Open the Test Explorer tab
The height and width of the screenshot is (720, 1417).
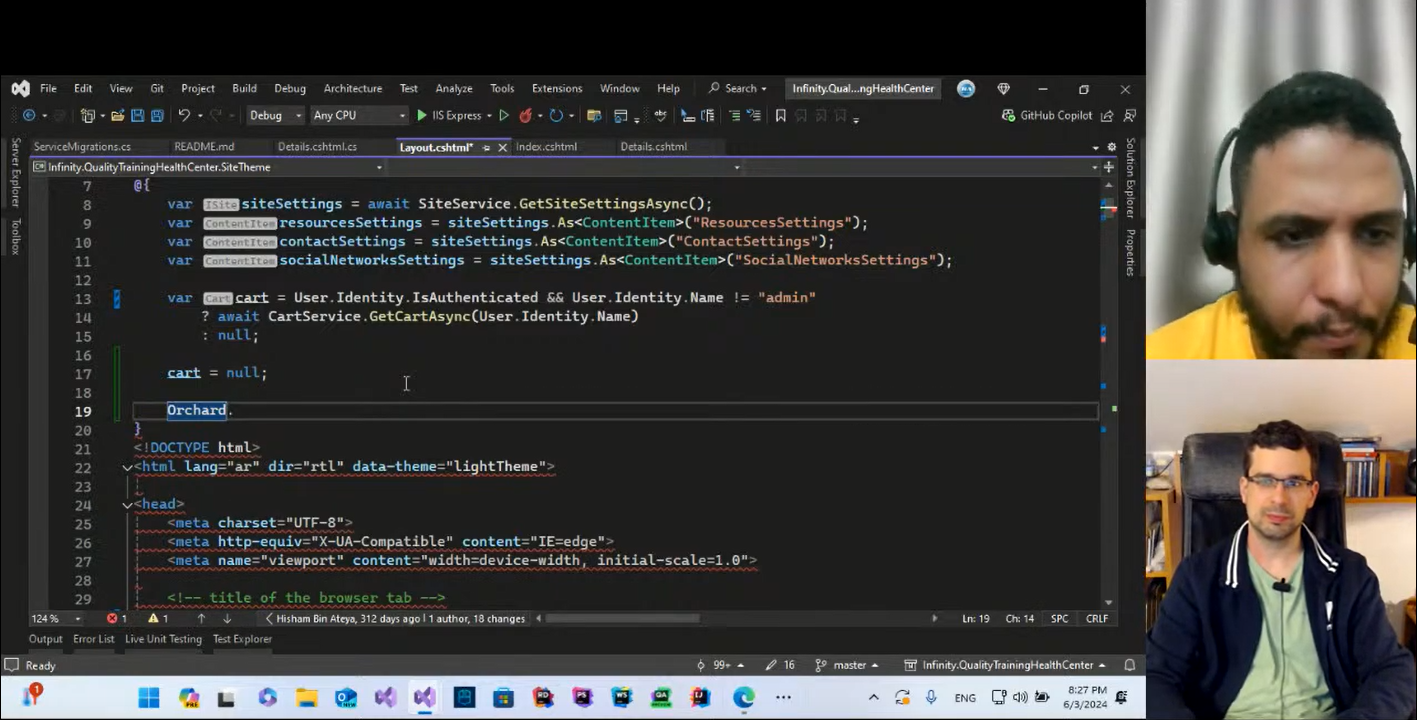(x=242, y=639)
